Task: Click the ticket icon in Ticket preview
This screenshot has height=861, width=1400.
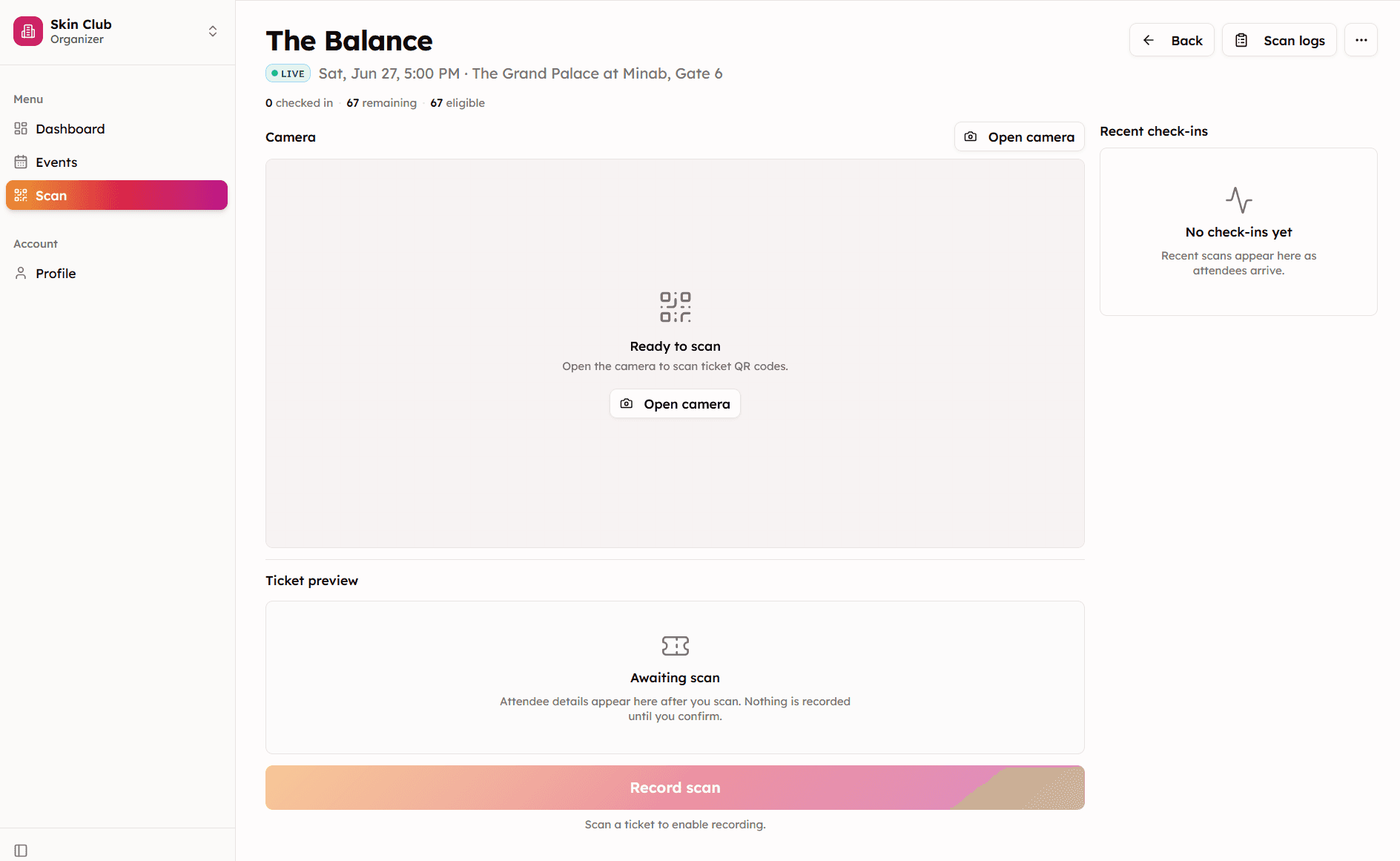Action: click(x=676, y=646)
